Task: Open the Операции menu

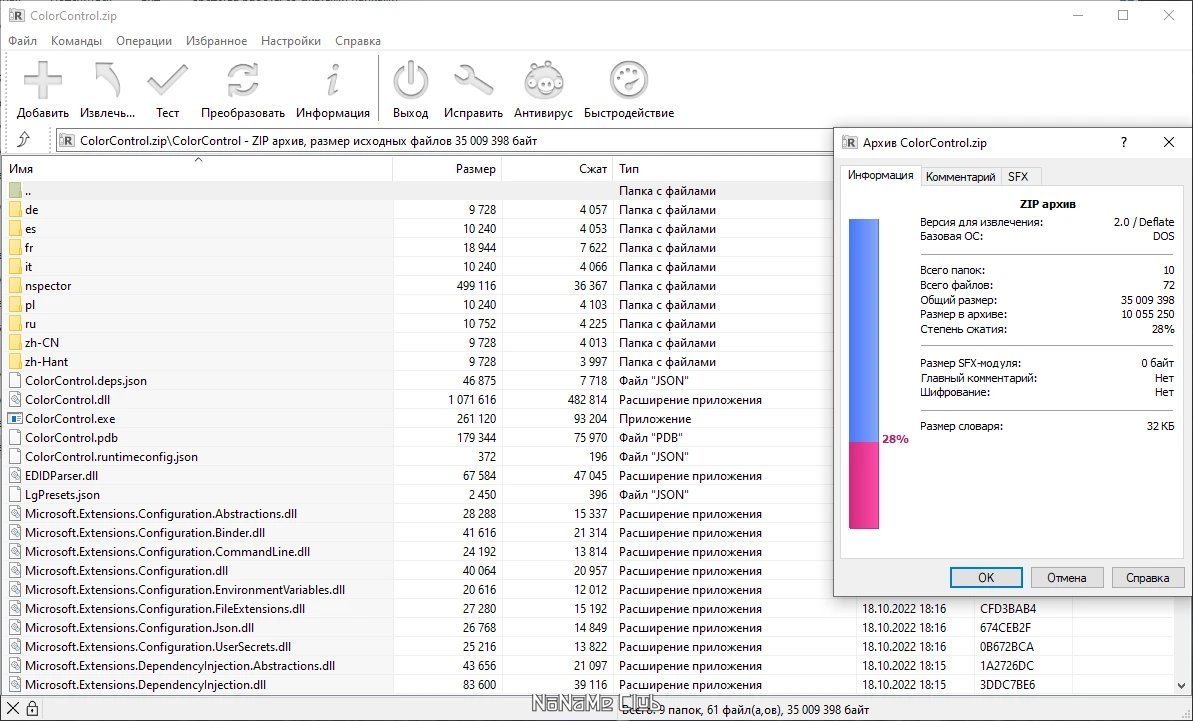Action: 144,41
